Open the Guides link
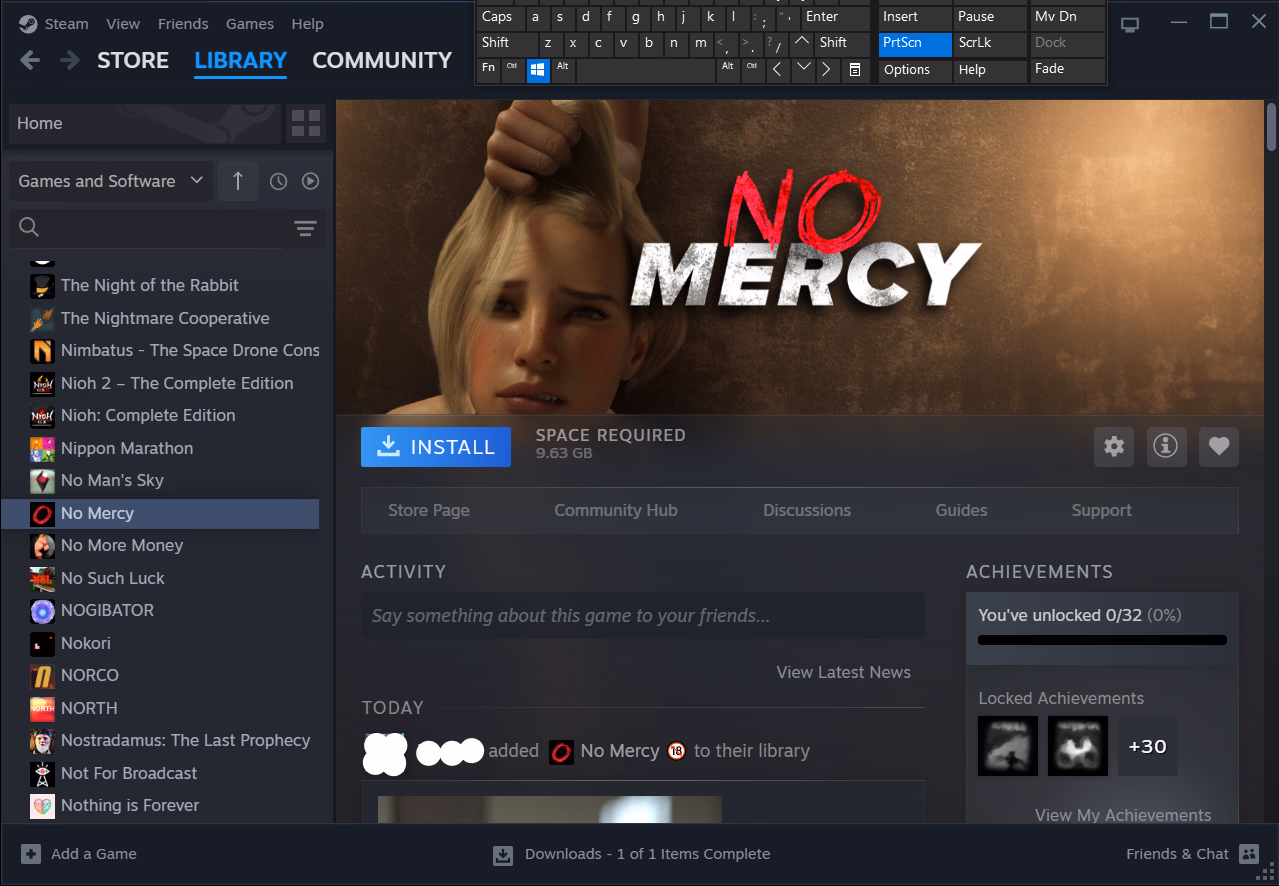 (x=962, y=510)
